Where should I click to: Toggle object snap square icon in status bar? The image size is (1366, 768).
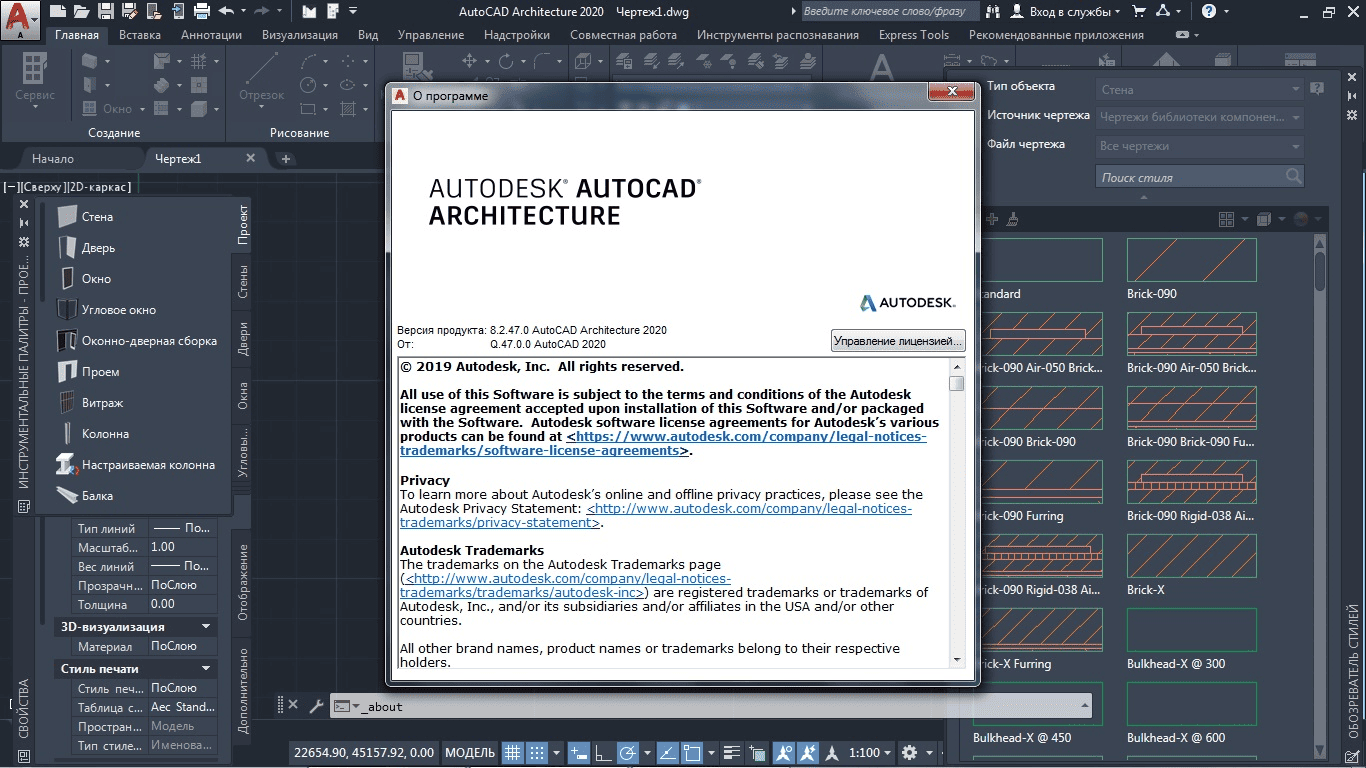tap(693, 752)
